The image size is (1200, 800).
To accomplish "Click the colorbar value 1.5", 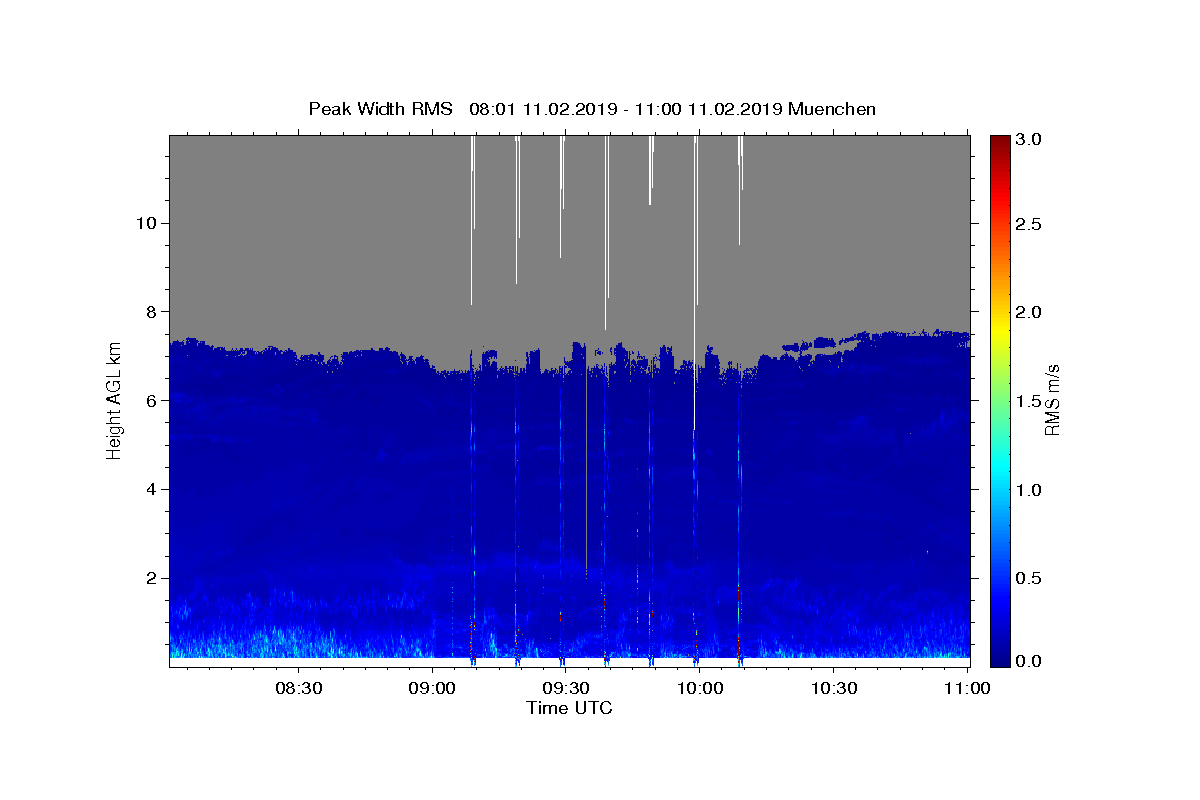I will [x=1030, y=401].
